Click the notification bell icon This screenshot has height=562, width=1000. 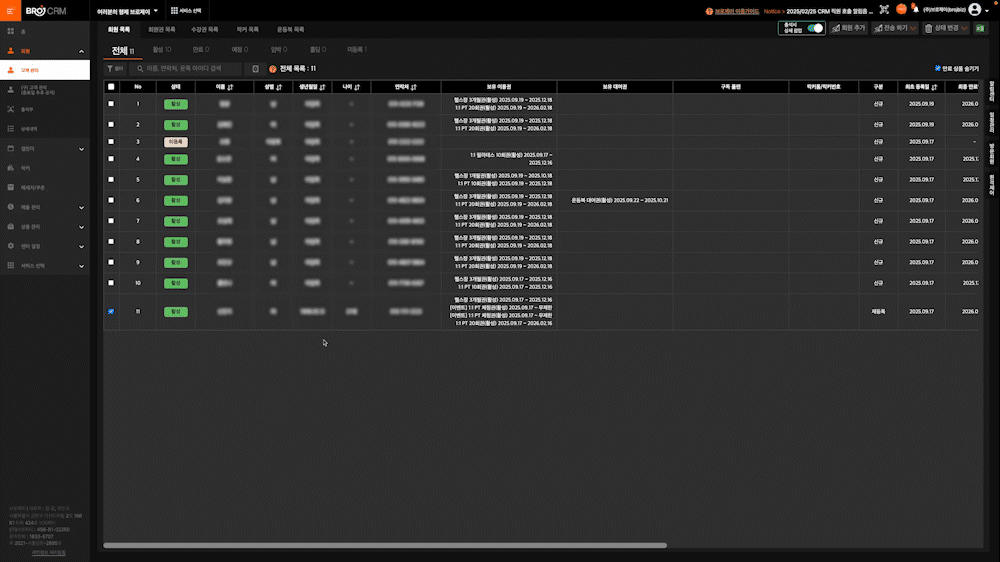[x=915, y=9]
